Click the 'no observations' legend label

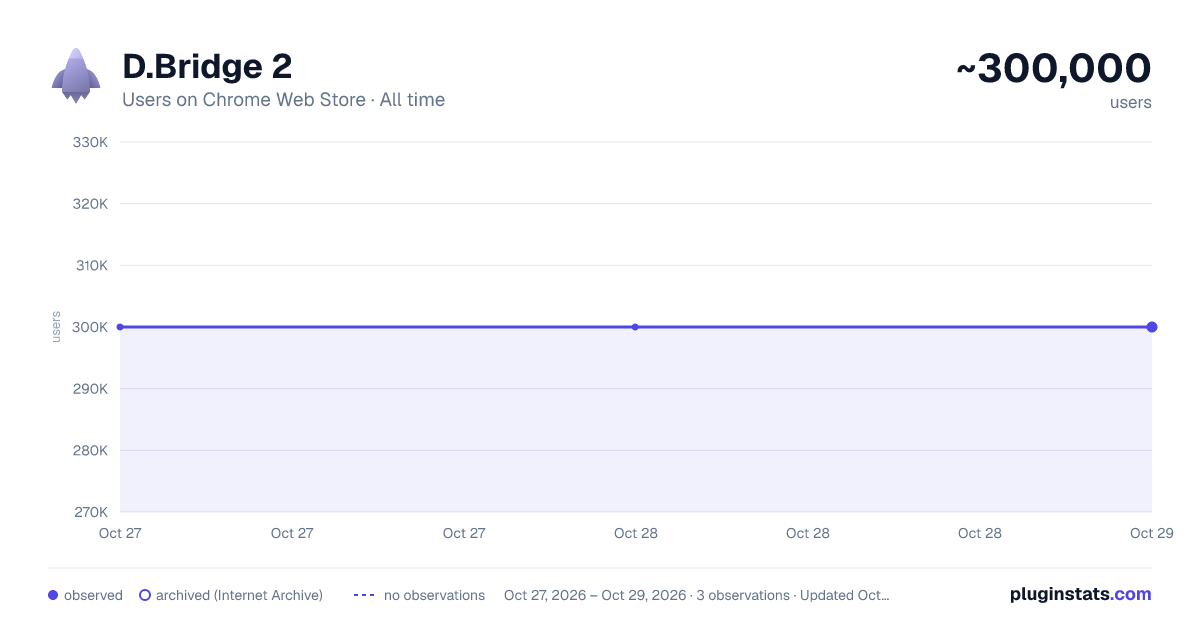pyautogui.click(x=434, y=595)
